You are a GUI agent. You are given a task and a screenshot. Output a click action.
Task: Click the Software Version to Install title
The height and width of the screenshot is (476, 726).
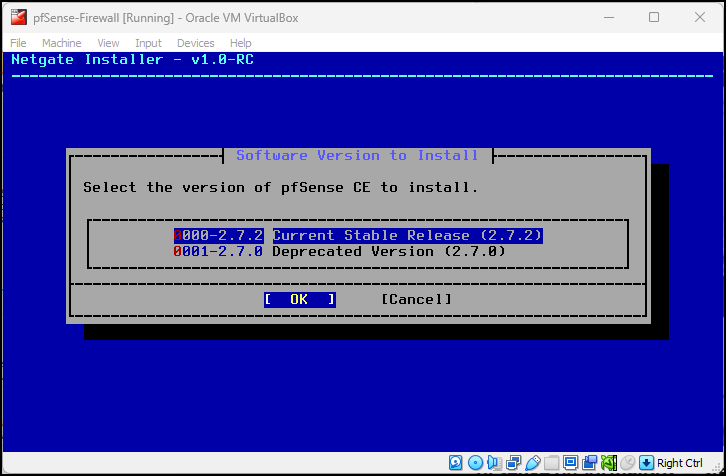point(357,156)
